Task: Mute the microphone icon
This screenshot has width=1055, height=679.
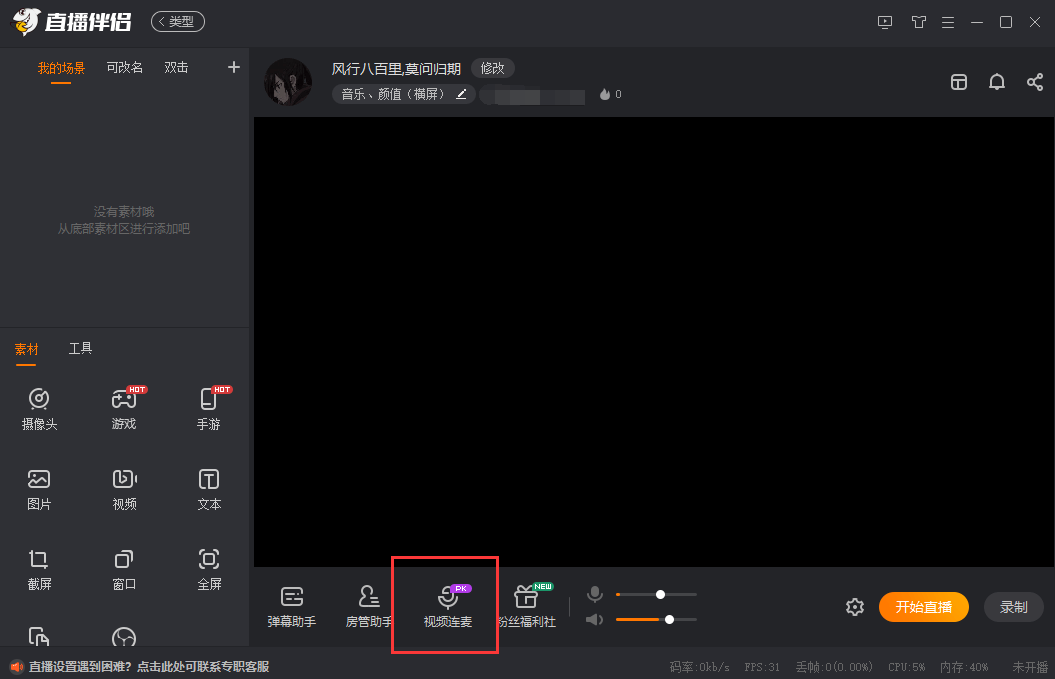Action: tap(594, 593)
